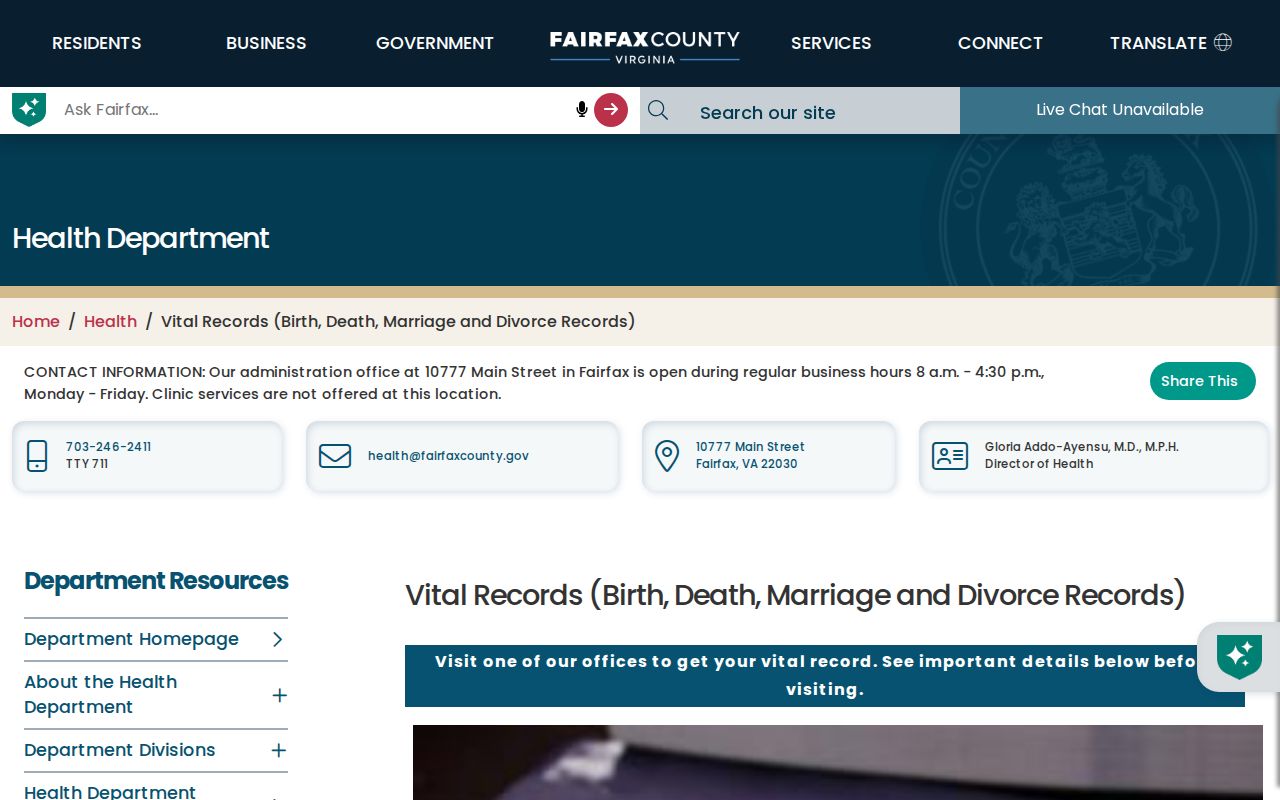The image size is (1280, 800).
Task: Open Department Homepage chevron arrow
Action: (278, 640)
